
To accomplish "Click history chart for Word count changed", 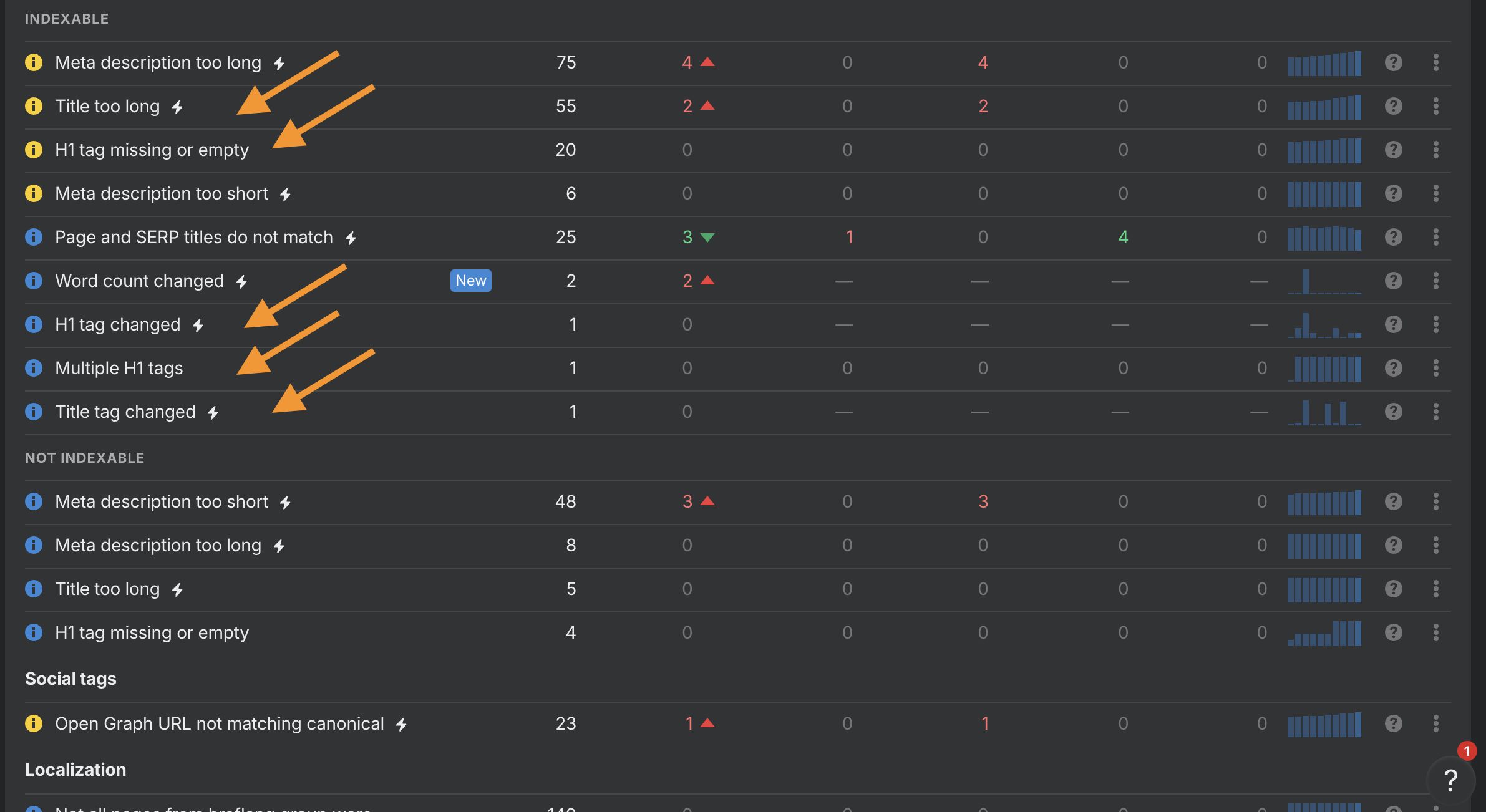I will point(1324,281).
